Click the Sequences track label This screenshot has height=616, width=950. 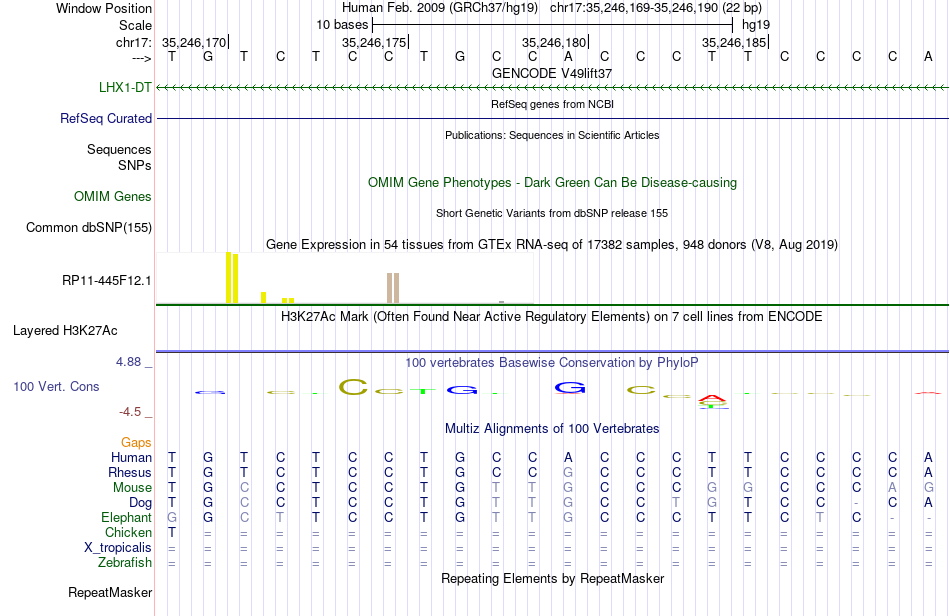119,149
